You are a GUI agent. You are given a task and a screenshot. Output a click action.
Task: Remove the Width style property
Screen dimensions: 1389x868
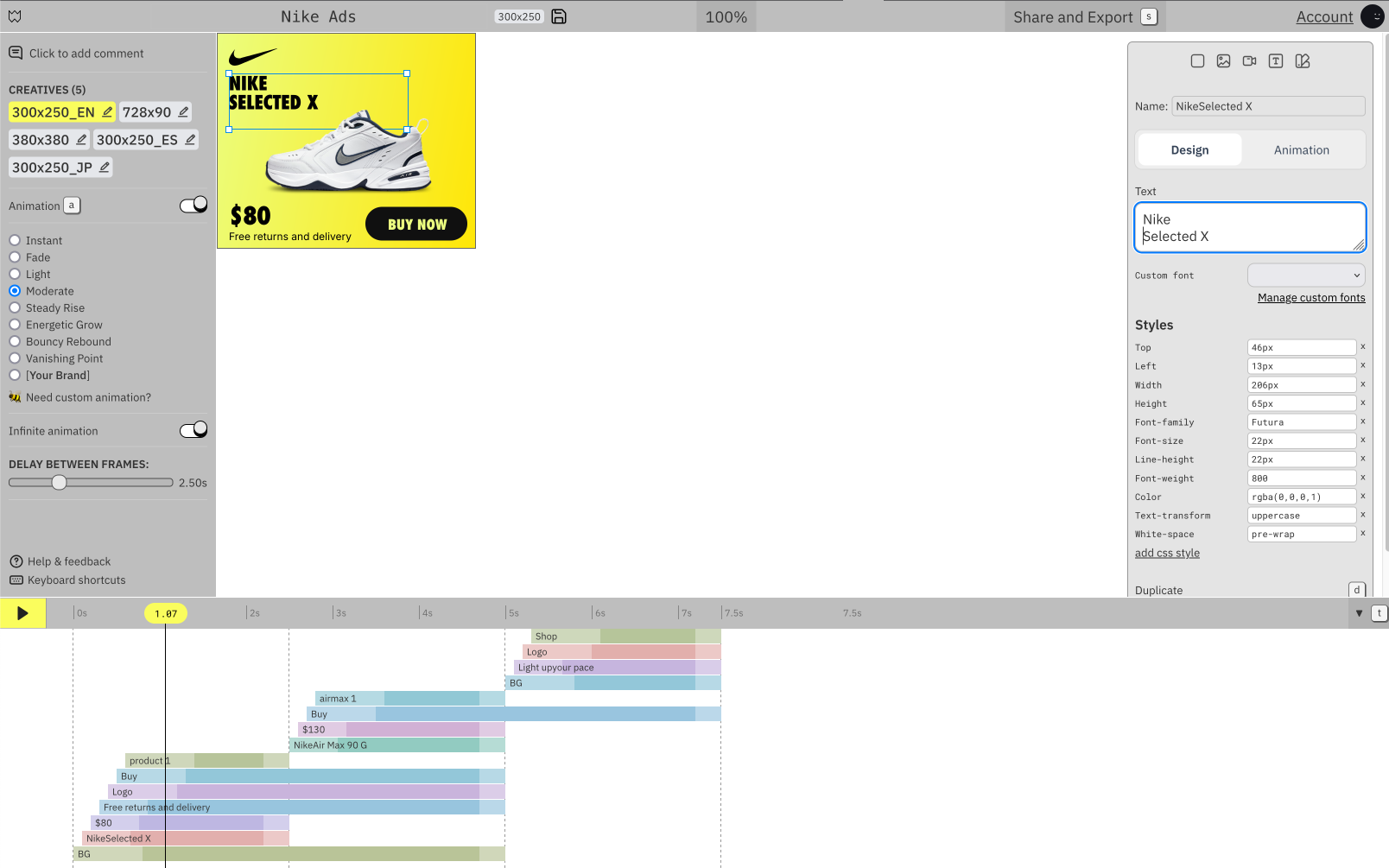pyautogui.click(x=1363, y=384)
